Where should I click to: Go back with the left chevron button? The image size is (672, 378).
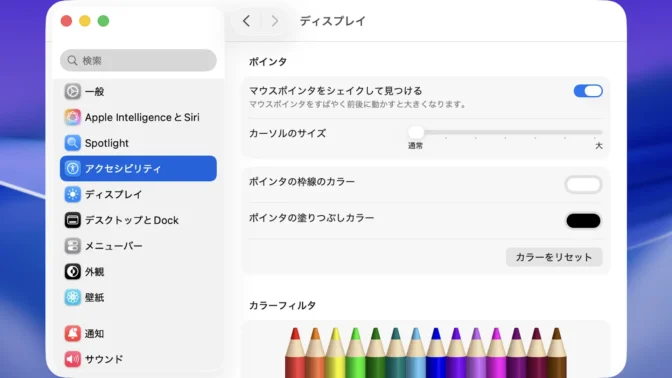(246, 21)
